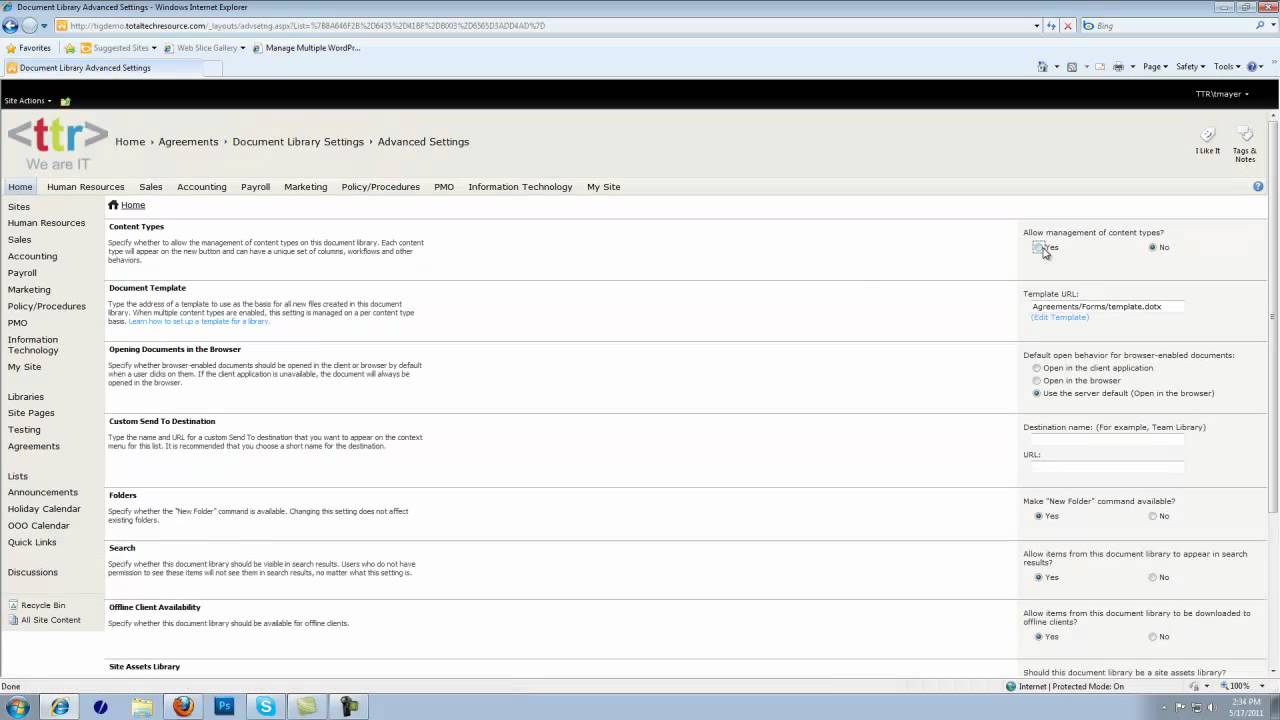Open the IE Page menu dropdown

(1155, 67)
